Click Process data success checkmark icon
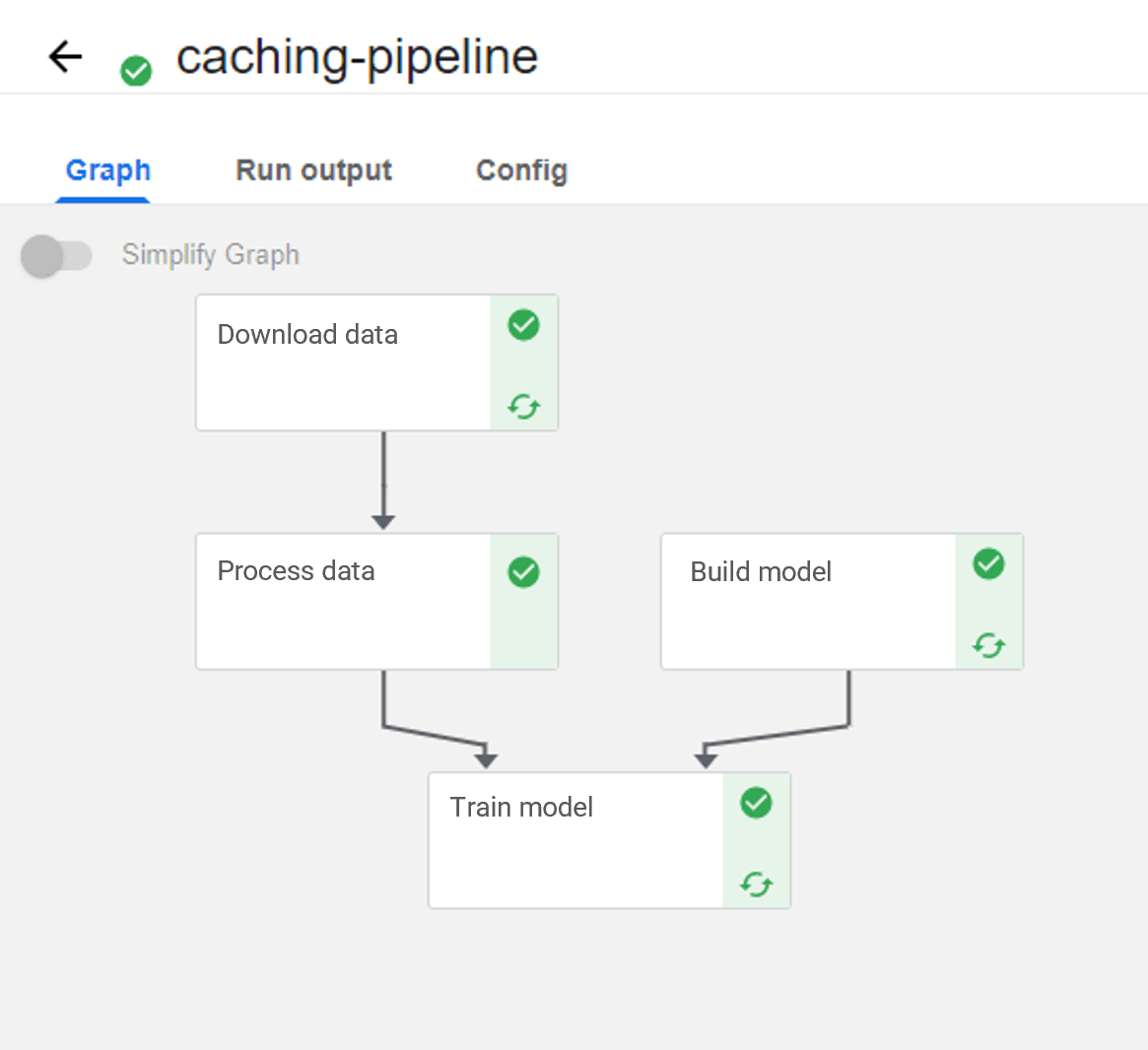This screenshot has height=1050, width=1148. click(523, 572)
